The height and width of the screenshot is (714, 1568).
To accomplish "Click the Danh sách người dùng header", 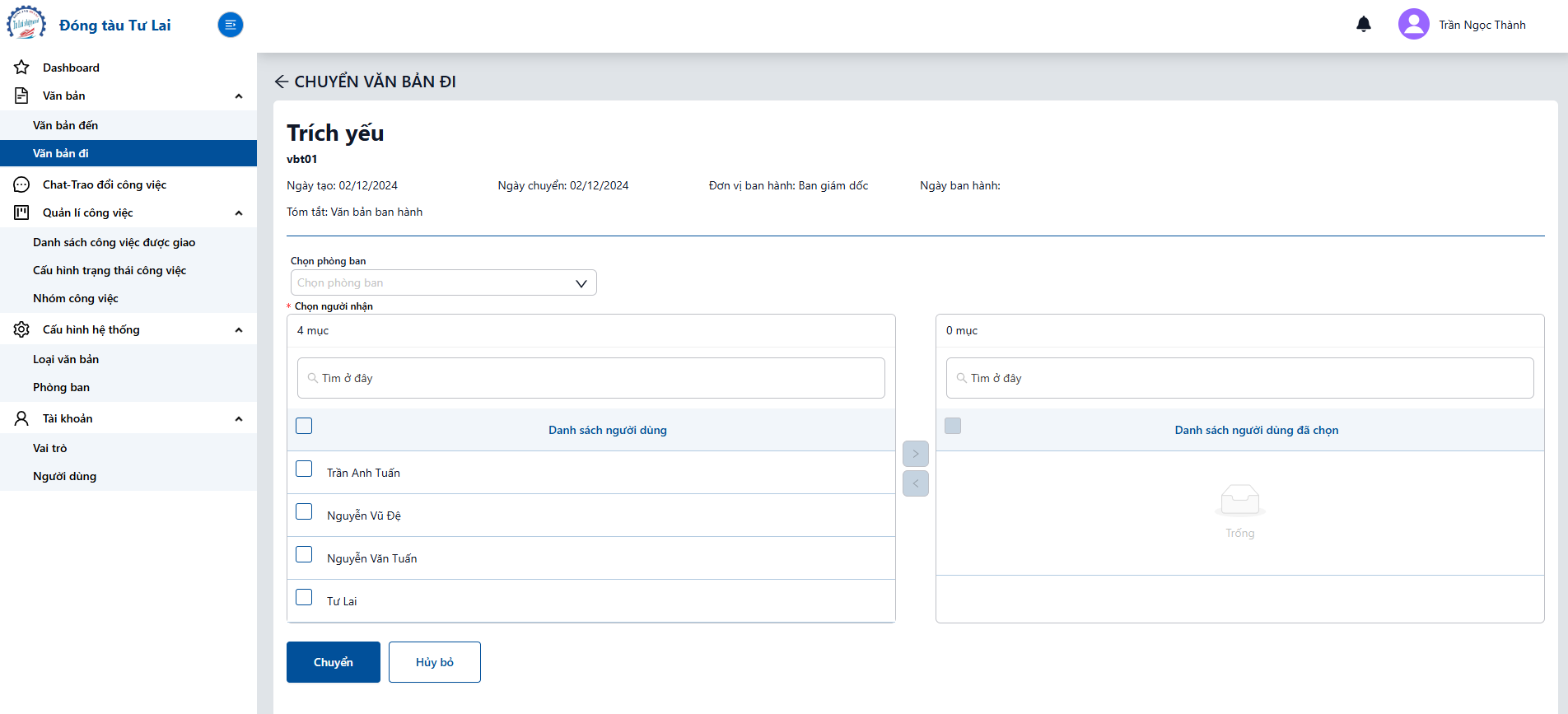I will click(608, 430).
